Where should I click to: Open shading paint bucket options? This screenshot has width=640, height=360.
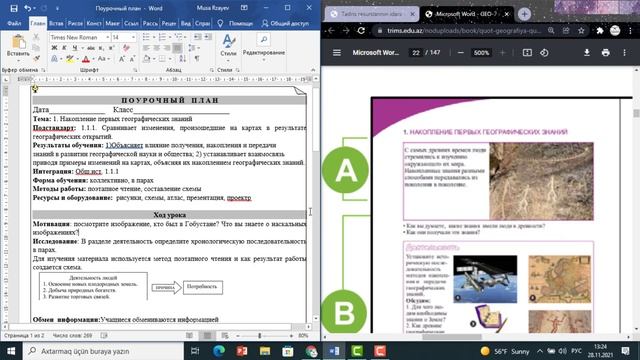coord(147,59)
